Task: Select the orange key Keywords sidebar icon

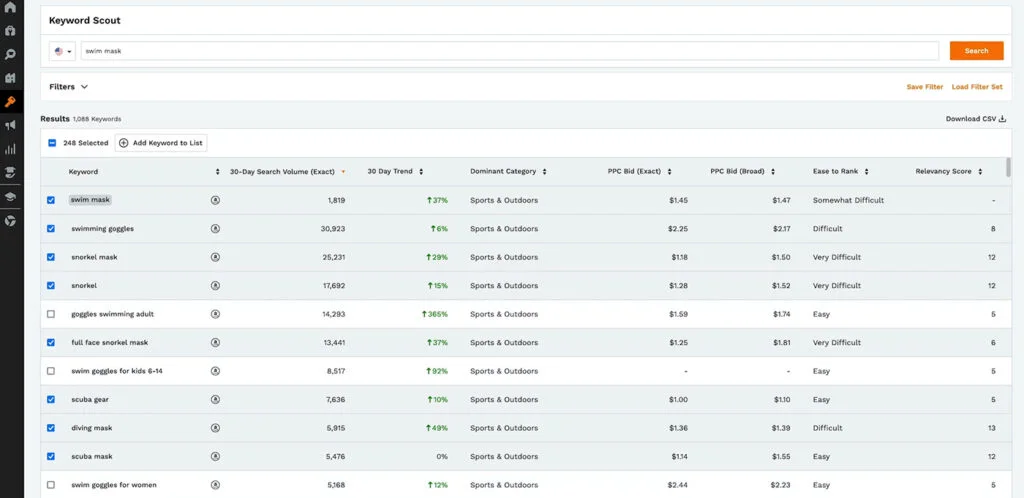Action: coord(10,102)
